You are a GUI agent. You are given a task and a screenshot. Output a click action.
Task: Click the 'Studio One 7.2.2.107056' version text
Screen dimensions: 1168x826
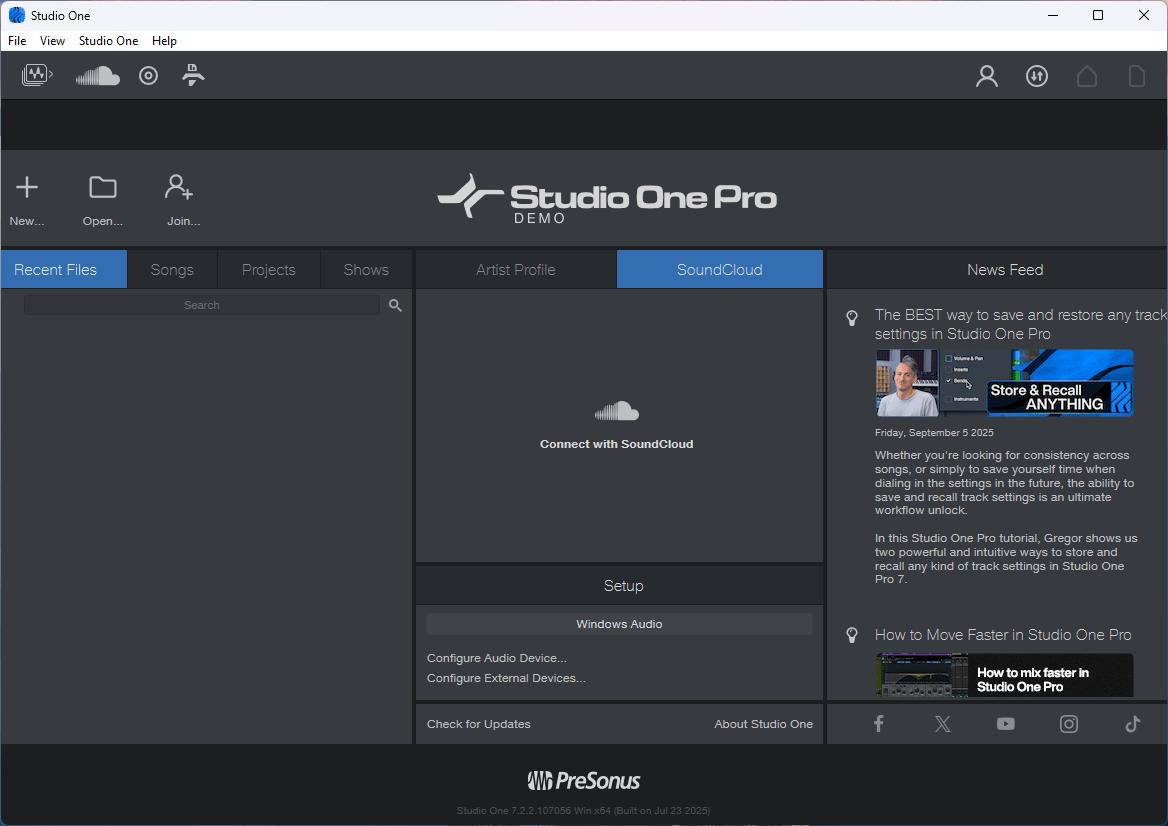[x=583, y=810]
